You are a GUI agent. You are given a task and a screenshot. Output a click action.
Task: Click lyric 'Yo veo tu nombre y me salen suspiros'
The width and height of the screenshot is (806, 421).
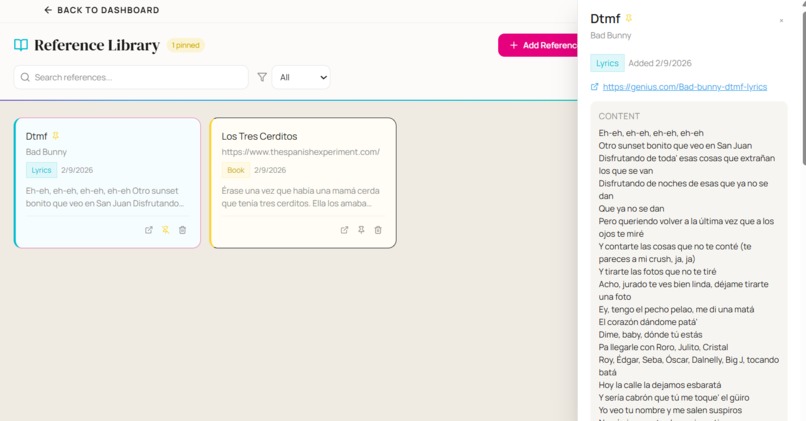click(670, 410)
